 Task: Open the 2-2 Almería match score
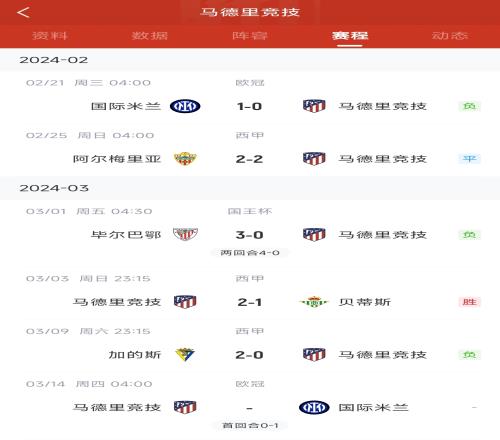tap(249, 159)
